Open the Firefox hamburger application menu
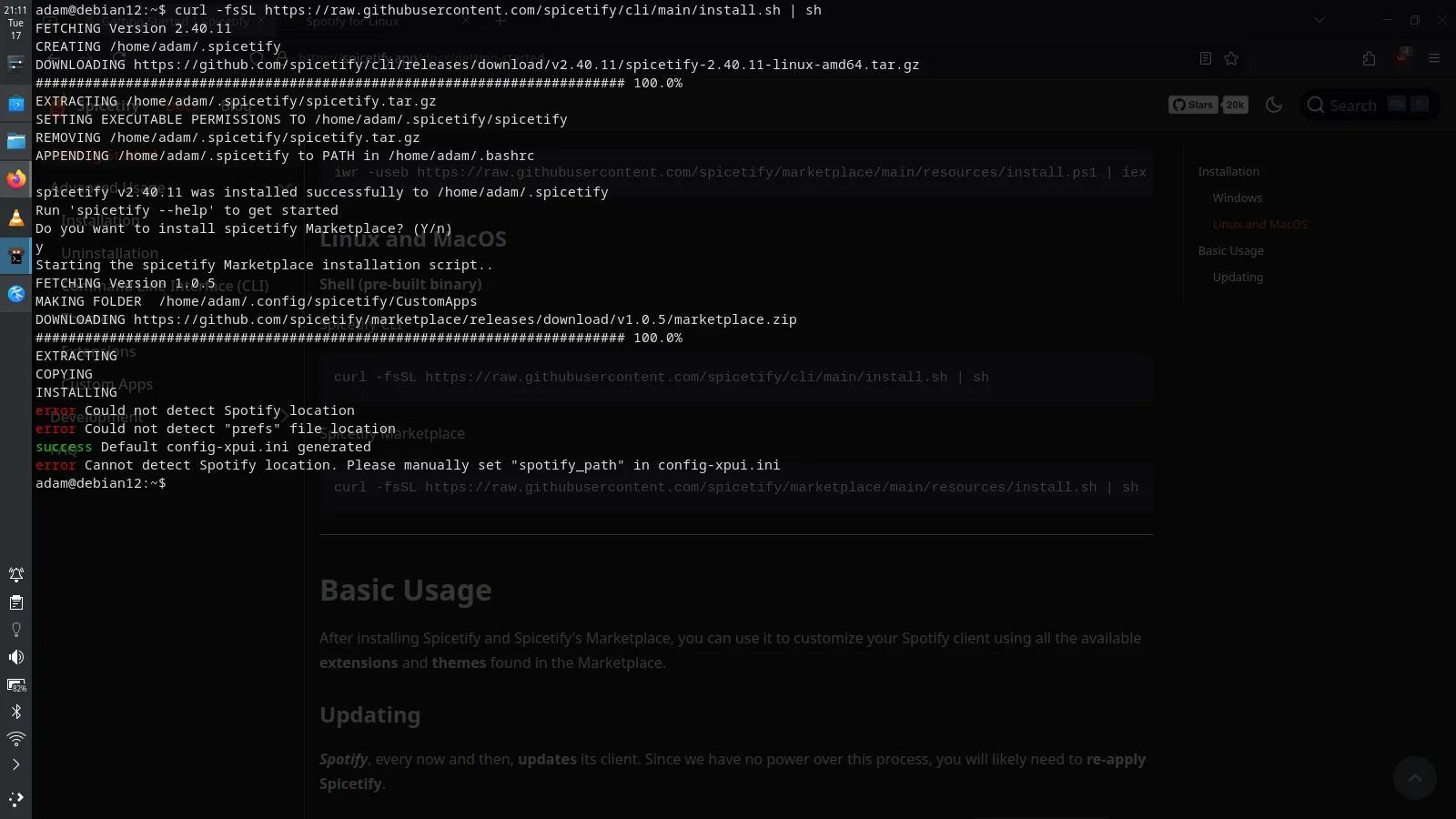Screen dimensions: 1456x819 pos(1434,58)
